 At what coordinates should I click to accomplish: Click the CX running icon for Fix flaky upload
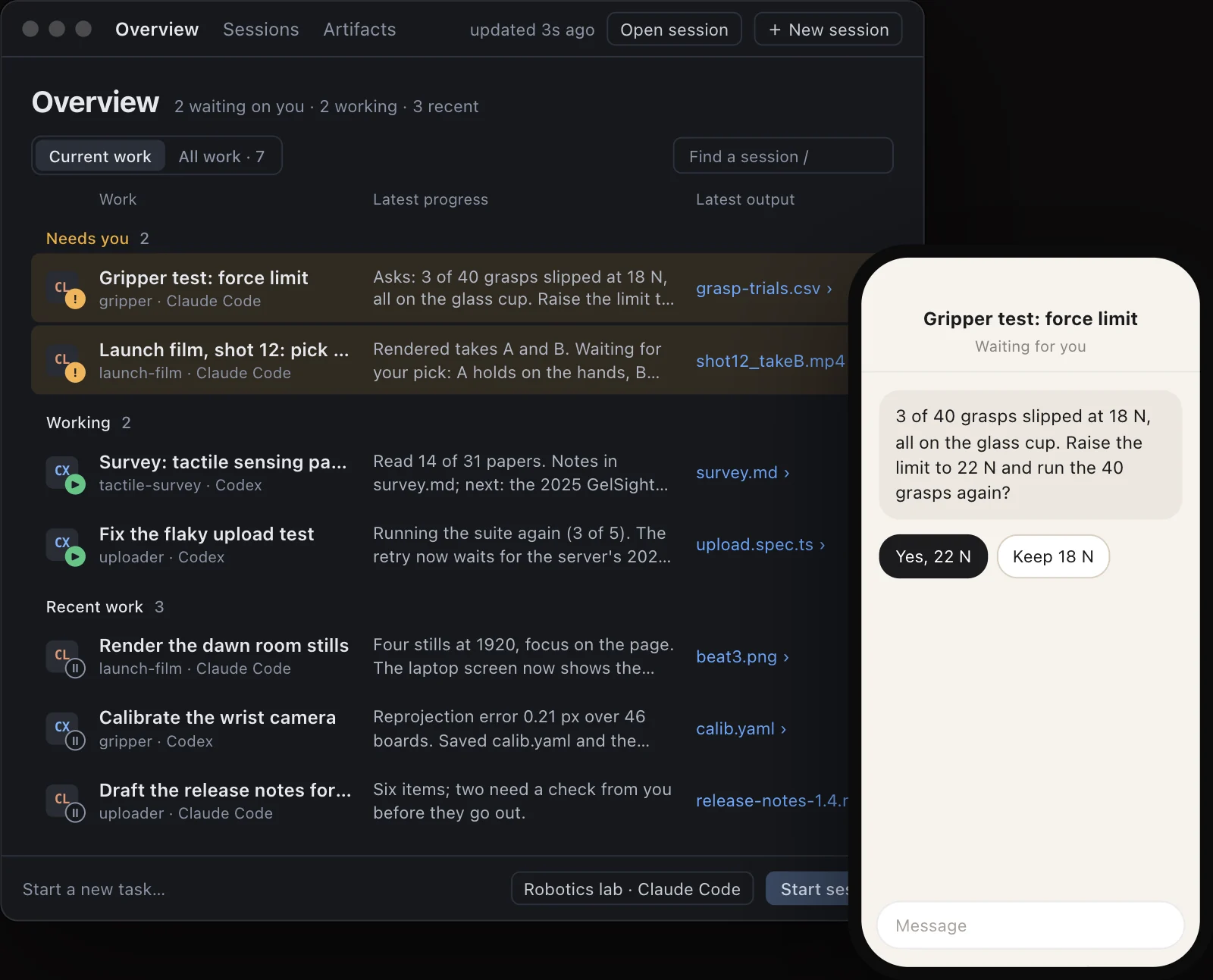tap(65, 546)
